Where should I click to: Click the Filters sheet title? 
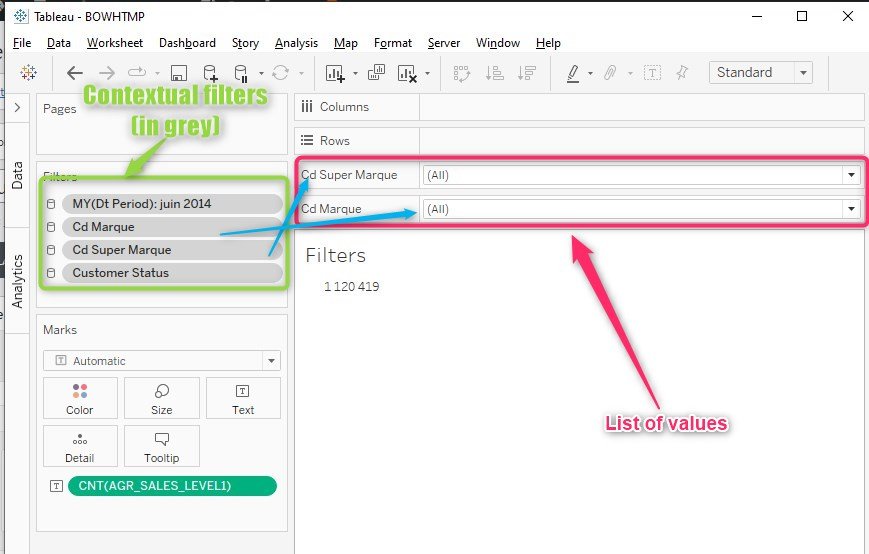(336, 255)
